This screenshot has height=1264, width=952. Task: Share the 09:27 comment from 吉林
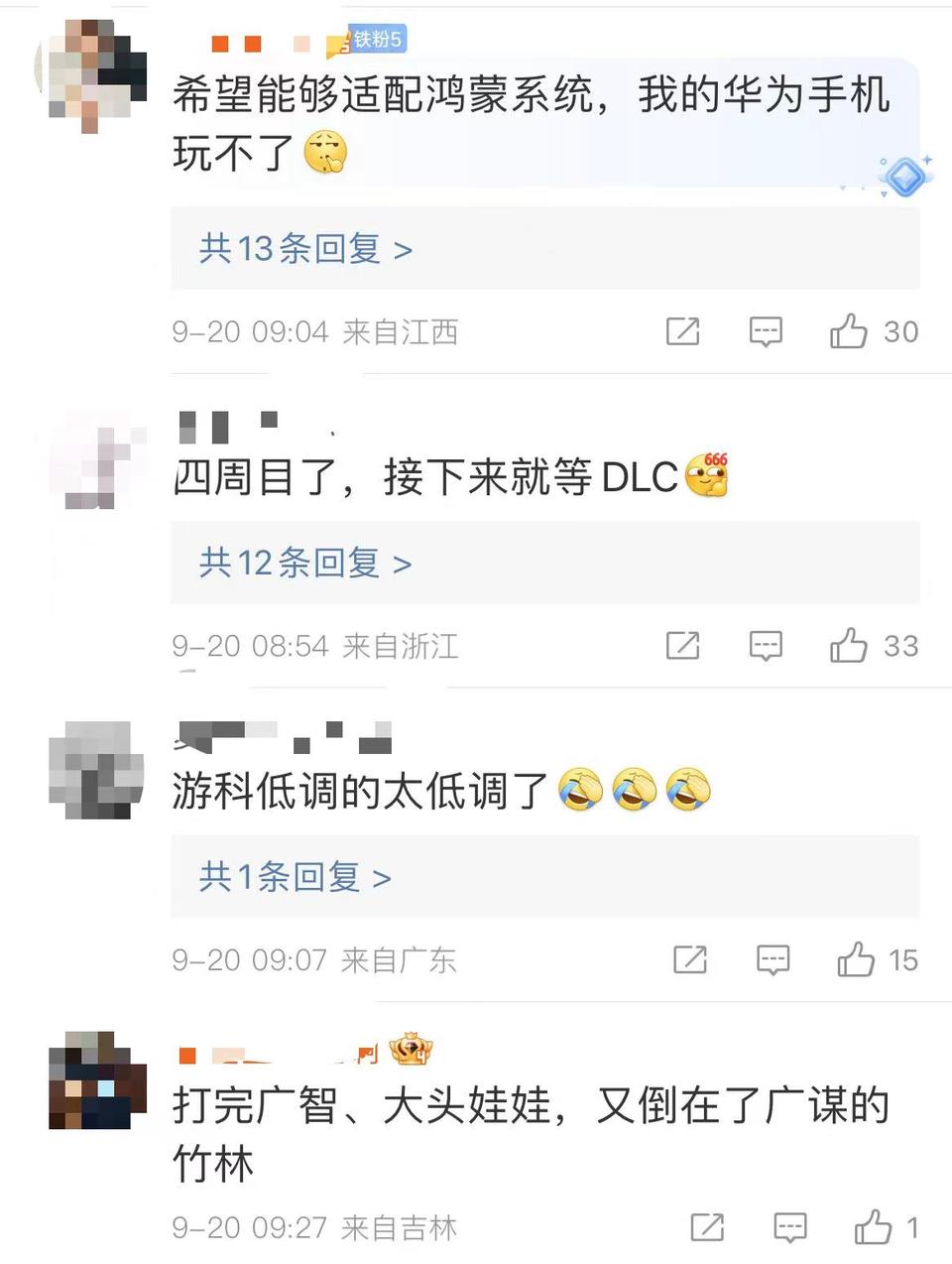(707, 1227)
